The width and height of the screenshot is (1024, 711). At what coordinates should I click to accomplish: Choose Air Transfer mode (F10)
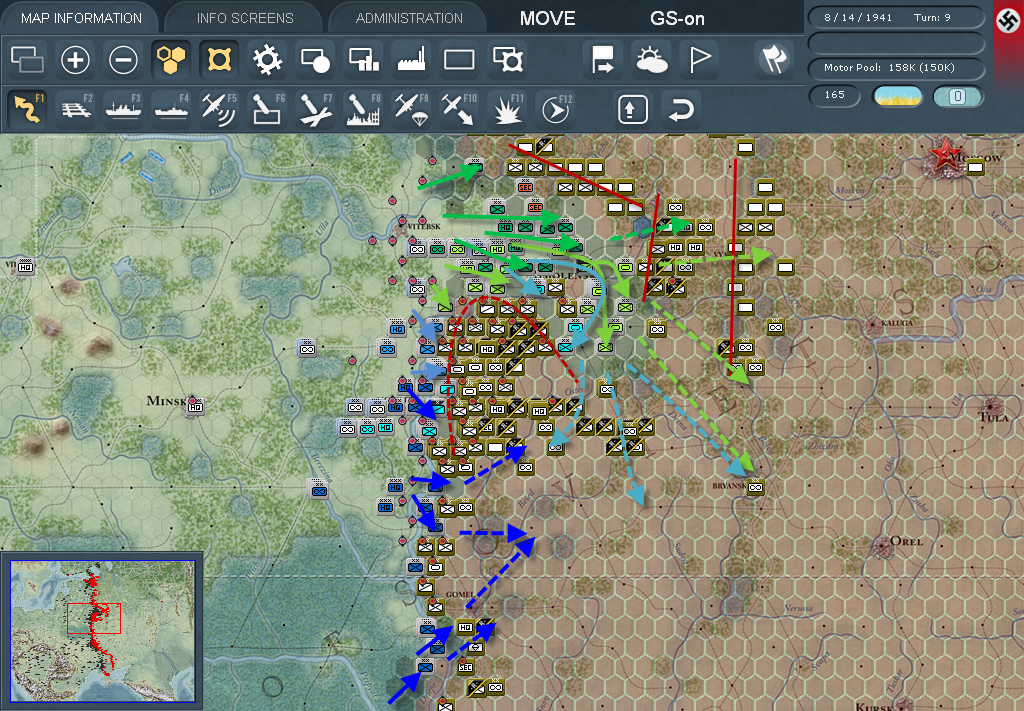tap(460, 108)
